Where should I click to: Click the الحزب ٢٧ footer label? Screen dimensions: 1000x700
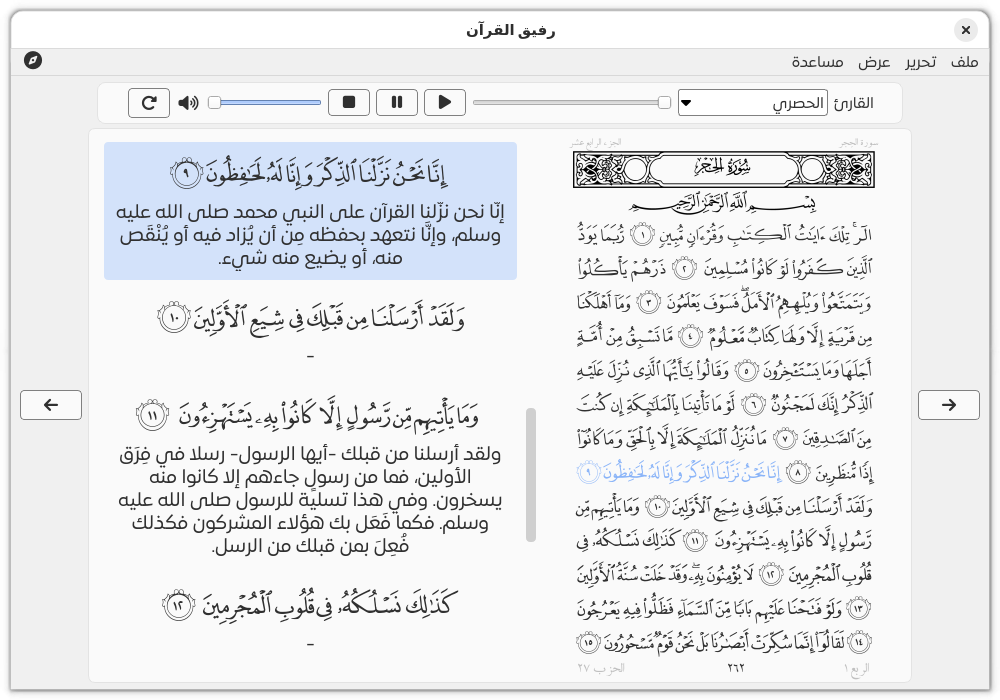click(x=601, y=668)
